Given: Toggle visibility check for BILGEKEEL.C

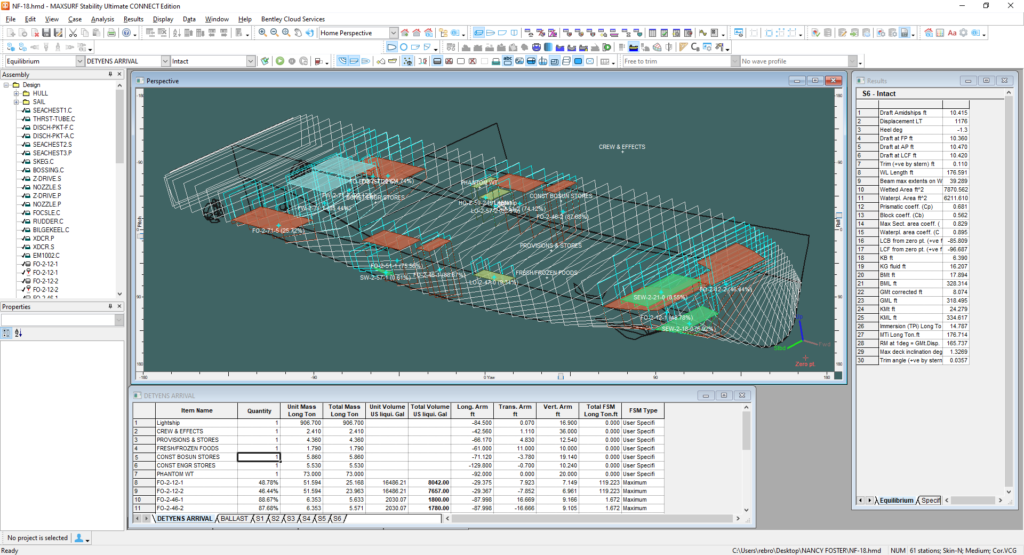Looking at the screenshot, I should (x=26, y=230).
